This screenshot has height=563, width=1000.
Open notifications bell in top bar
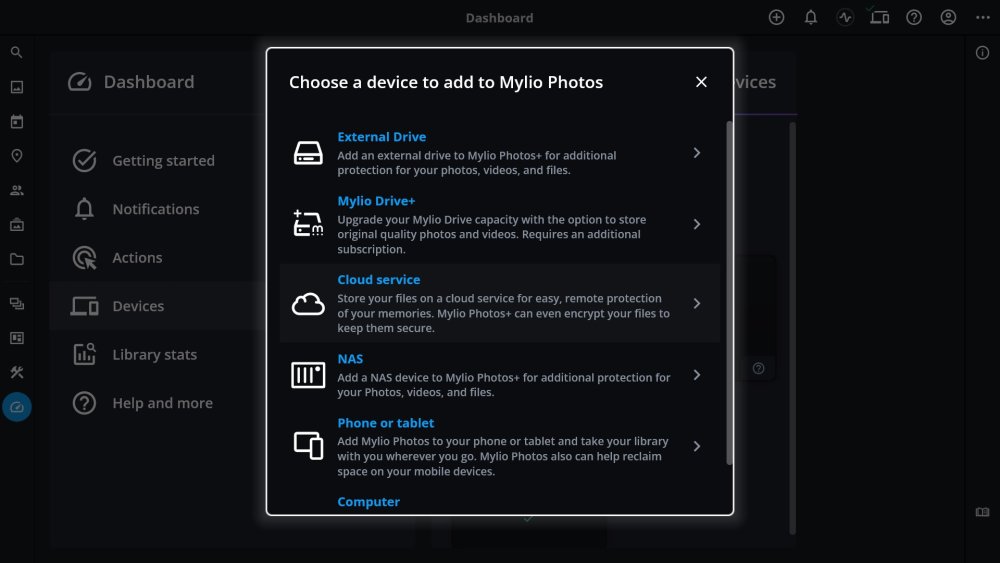[811, 17]
